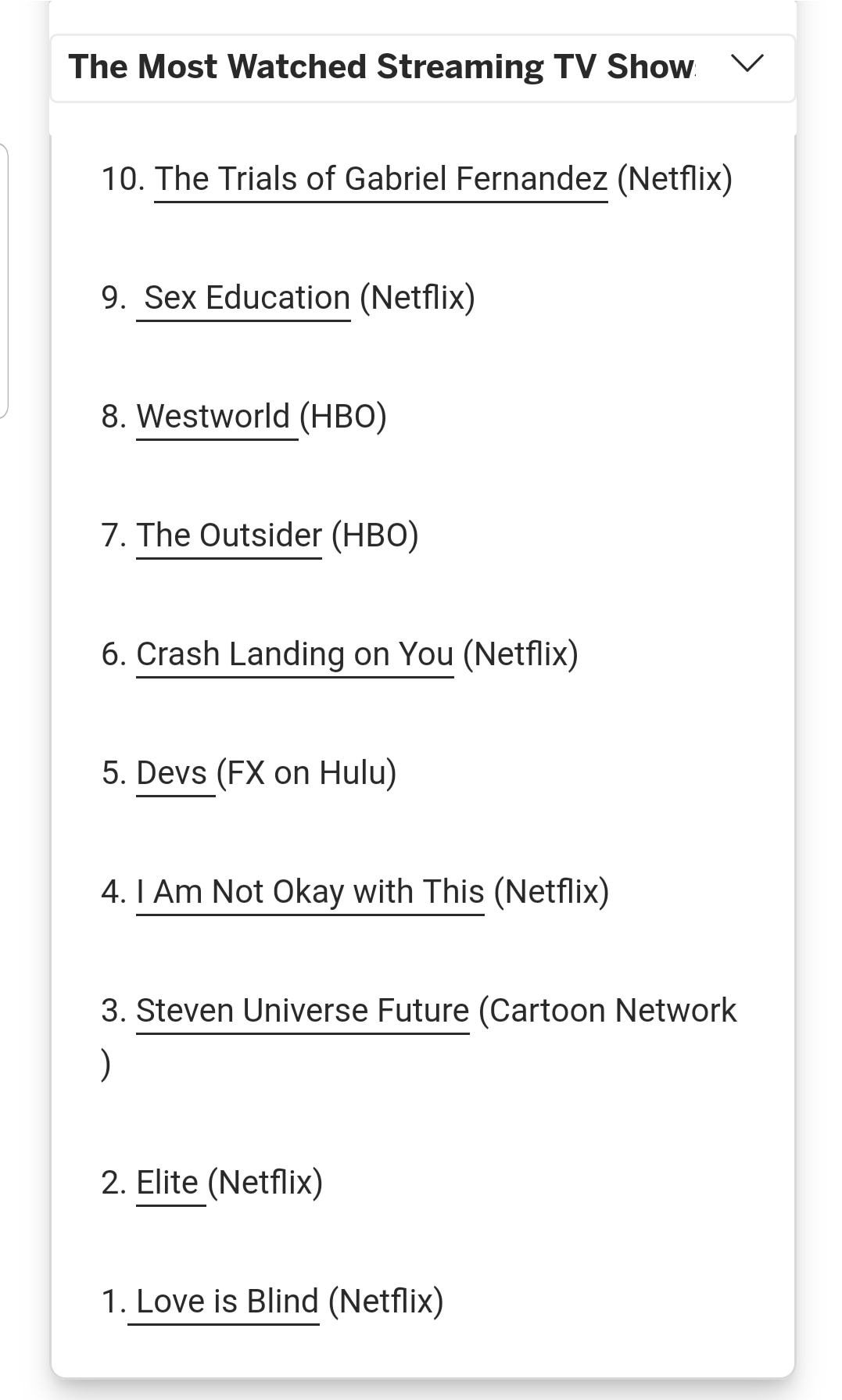Click the Most Watched Streaming TV Shows heading
The width and height of the screenshot is (842, 1400).
coord(382,67)
